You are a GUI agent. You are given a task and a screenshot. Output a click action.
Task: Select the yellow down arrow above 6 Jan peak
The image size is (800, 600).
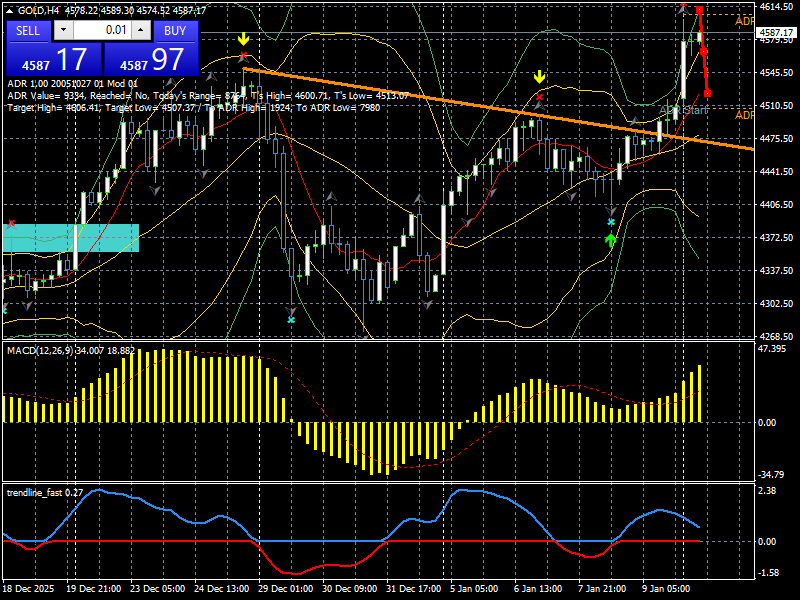coord(539,78)
